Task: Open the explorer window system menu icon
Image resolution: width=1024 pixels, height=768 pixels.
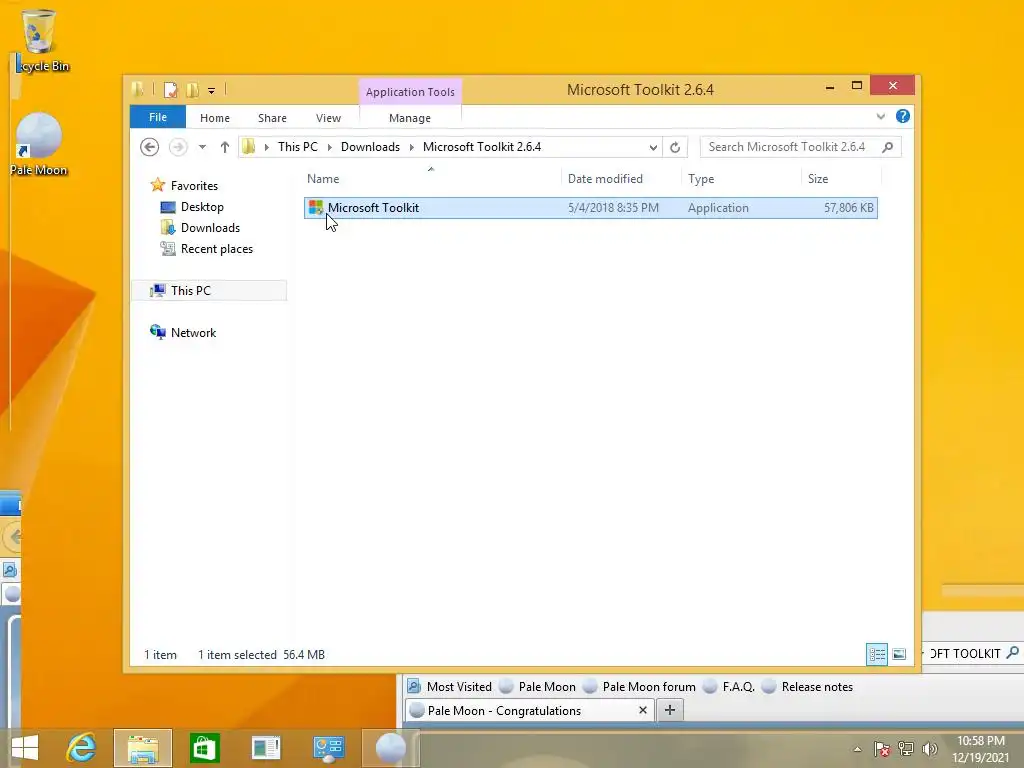Action: 137,89
